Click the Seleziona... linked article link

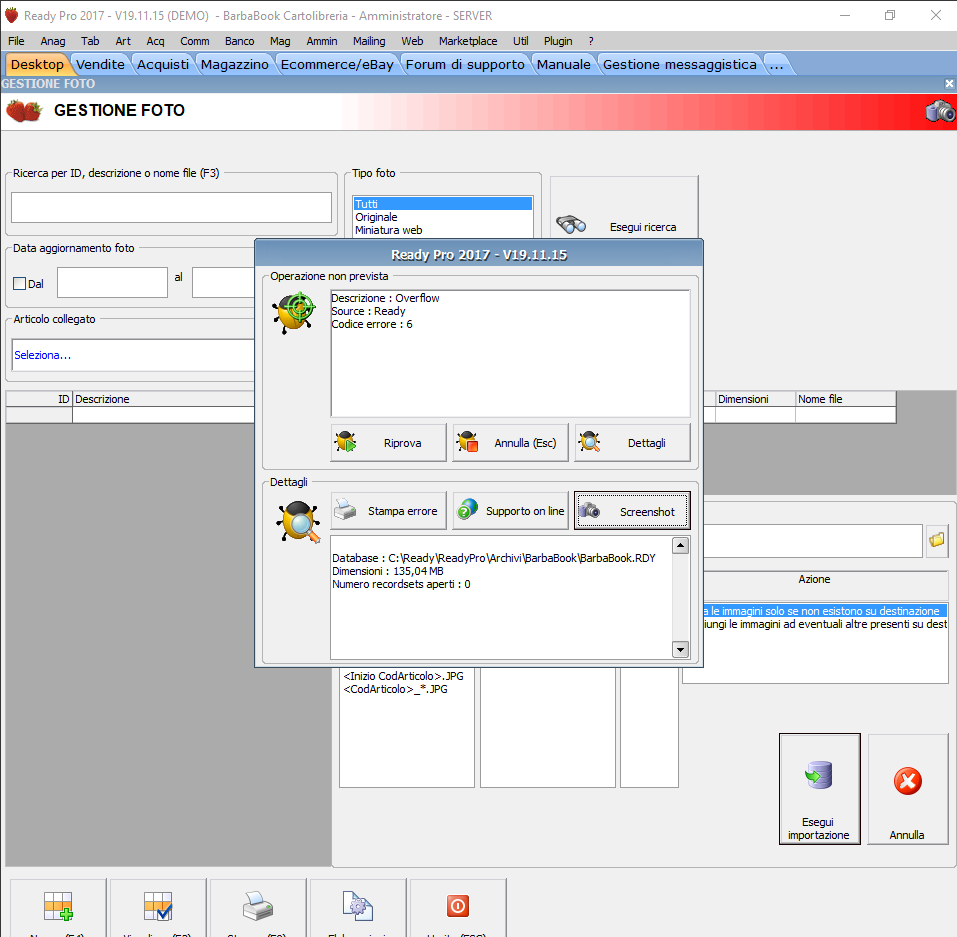pos(43,355)
